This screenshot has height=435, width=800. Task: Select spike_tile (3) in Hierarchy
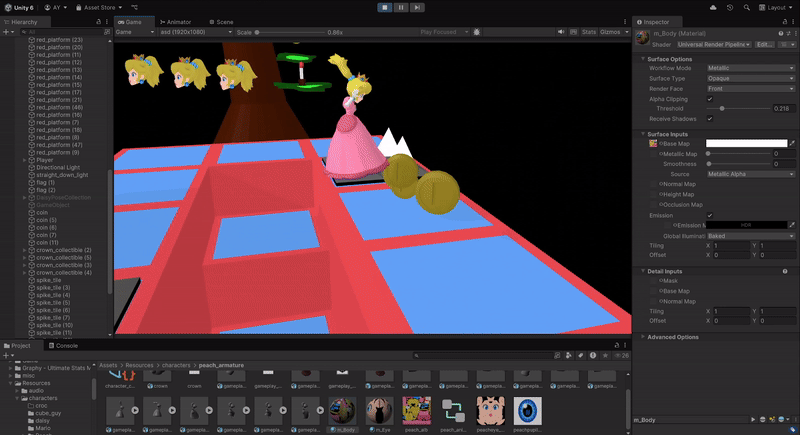pyautogui.click(x=53, y=288)
